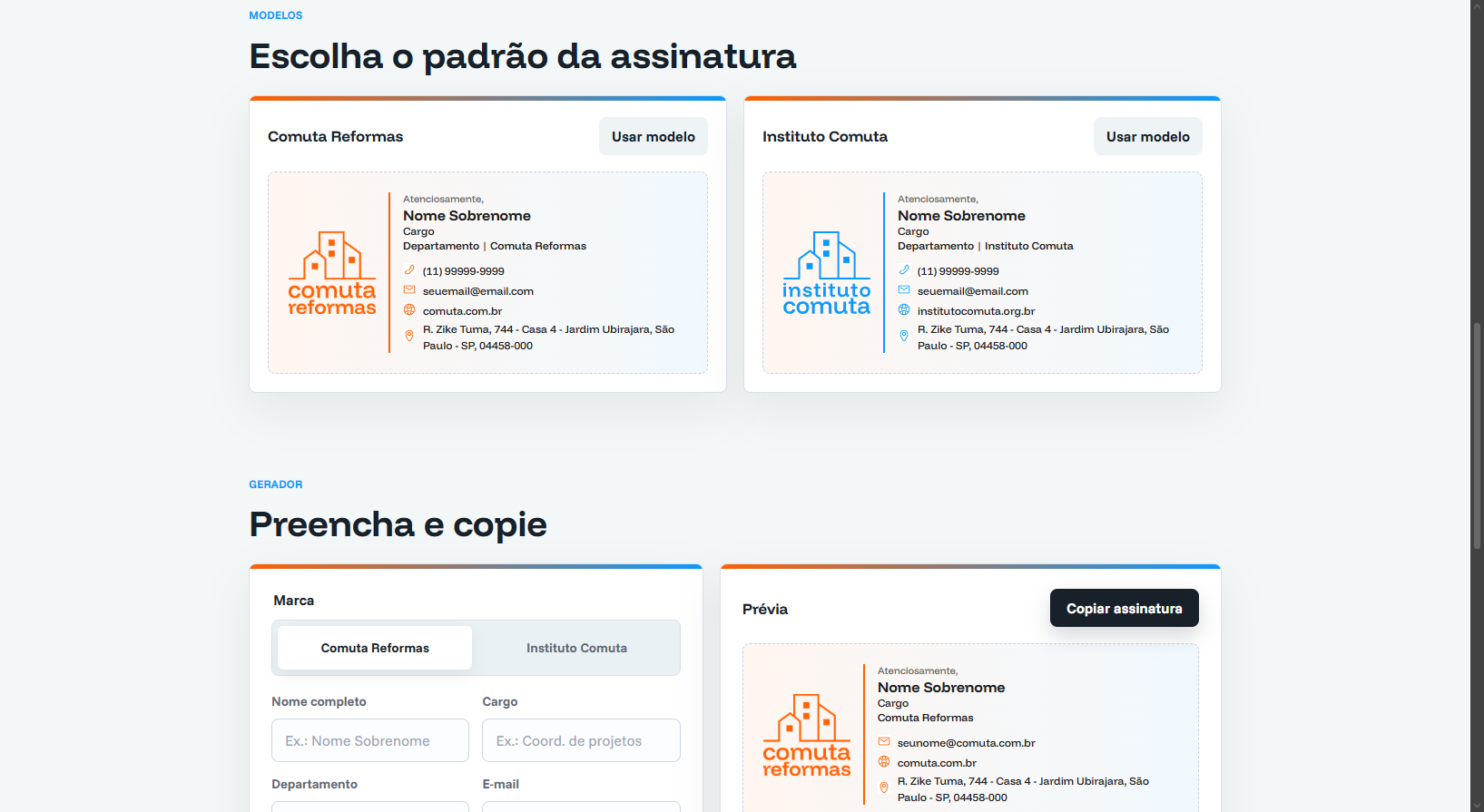Click the MODELOS section label
Viewport: 1484px width, 812px height.
(x=276, y=15)
